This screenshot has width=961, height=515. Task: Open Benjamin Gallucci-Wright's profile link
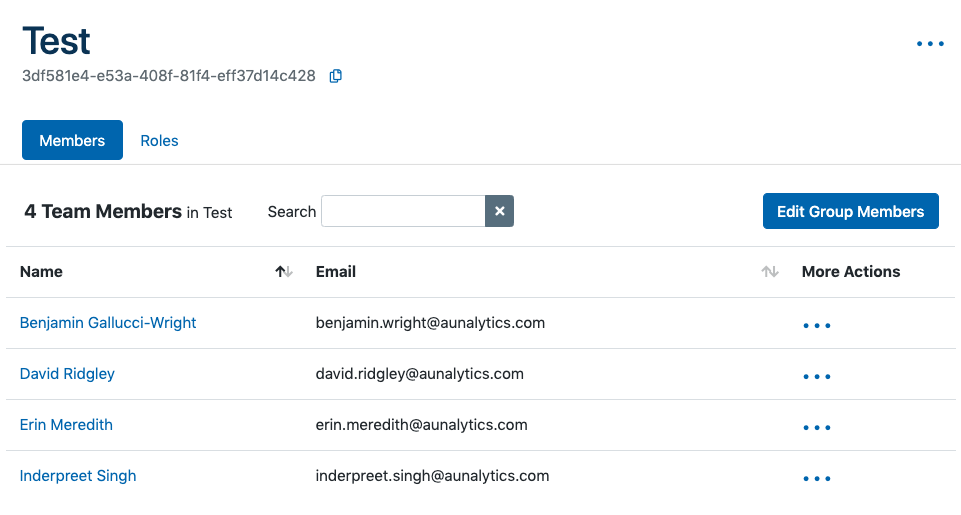tap(108, 323)
